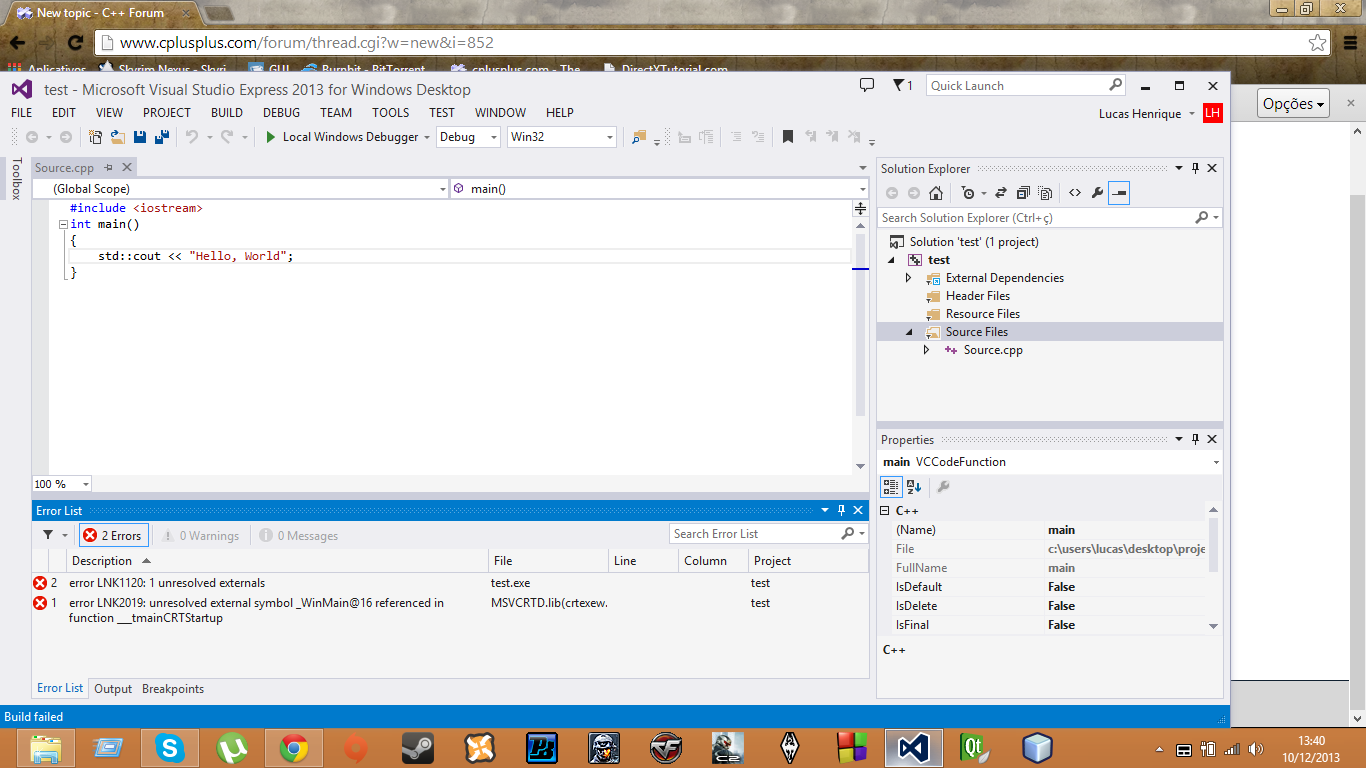
Task: Expand the Source.cpp tree node
Action: pyautogui.click(x=926, y=350)
